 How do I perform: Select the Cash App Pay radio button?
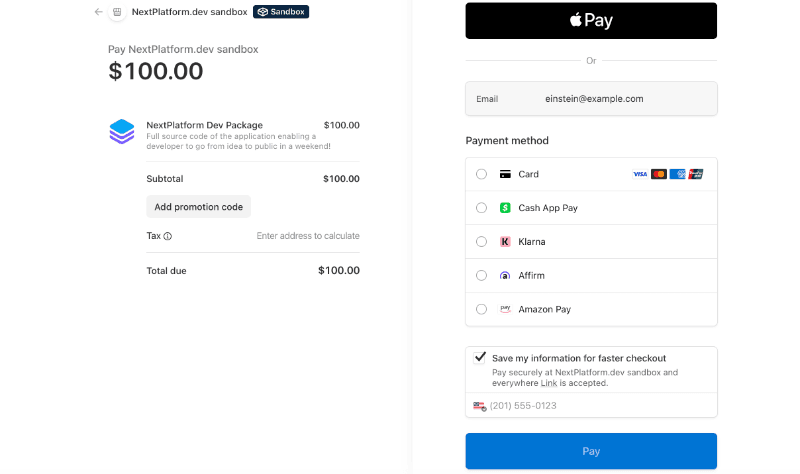482,208
